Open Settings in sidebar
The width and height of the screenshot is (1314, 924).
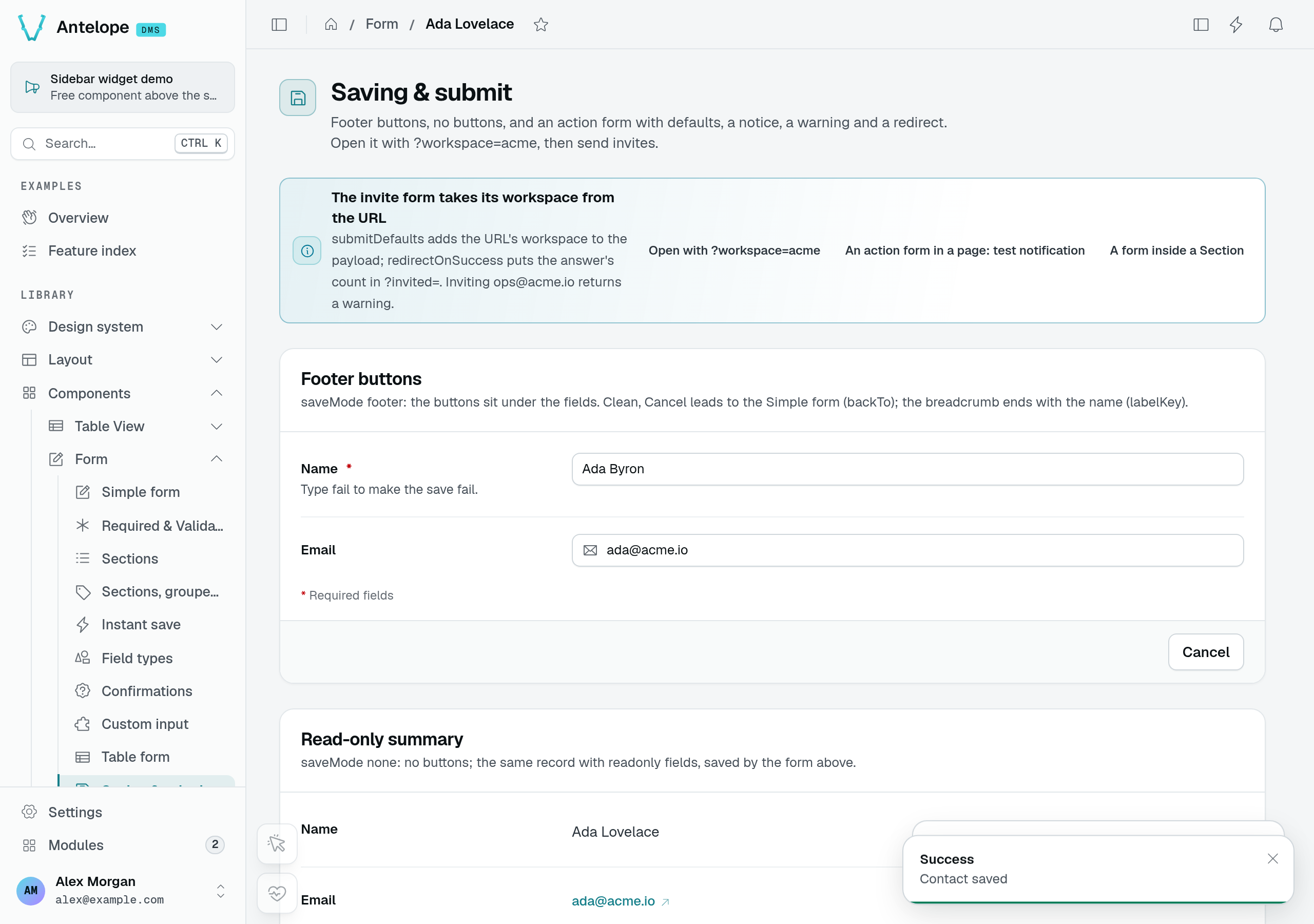[123, 813]
